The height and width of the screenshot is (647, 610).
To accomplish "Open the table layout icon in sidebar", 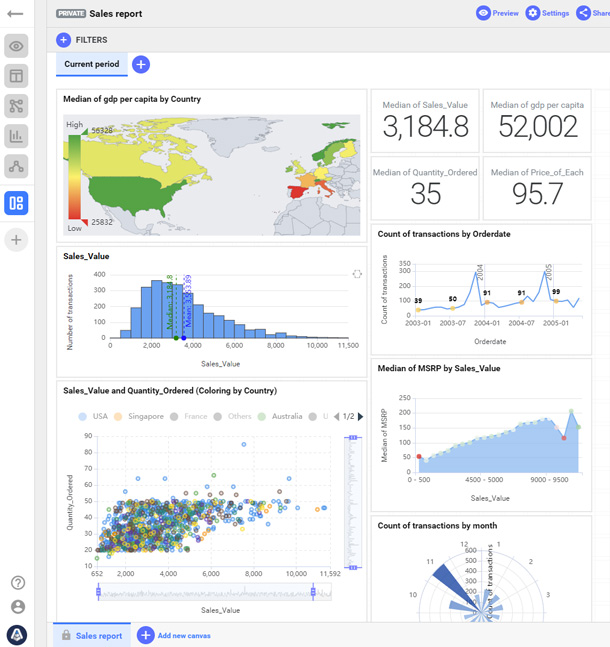I will 16,76.
